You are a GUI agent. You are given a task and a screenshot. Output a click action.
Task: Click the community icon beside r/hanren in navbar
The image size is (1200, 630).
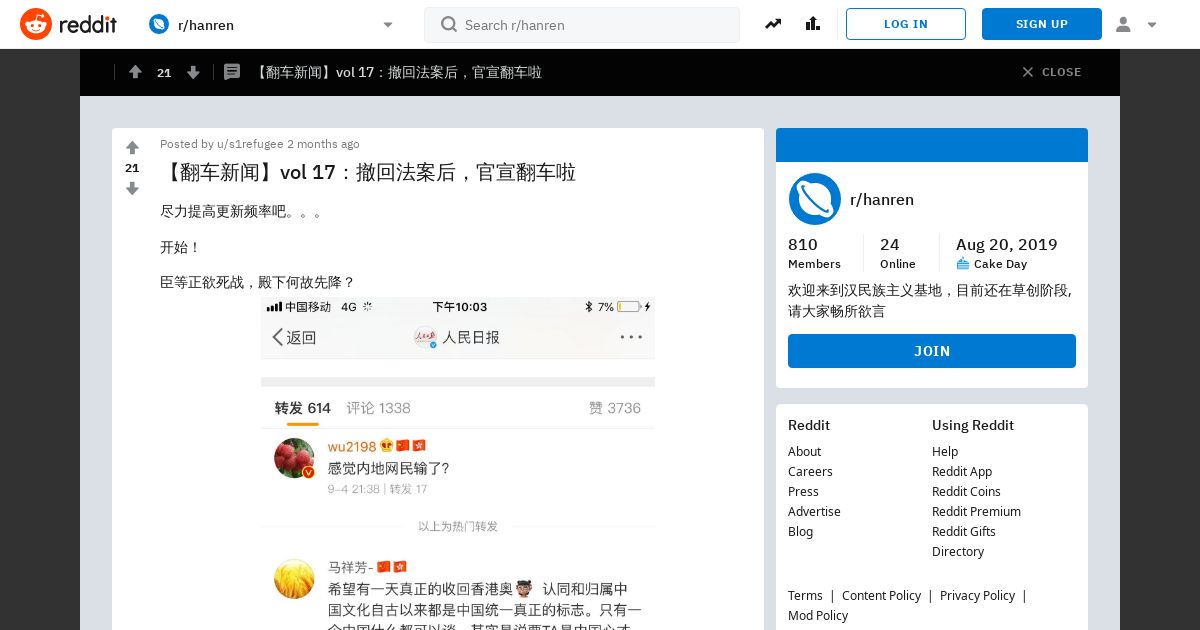(159, 24)
